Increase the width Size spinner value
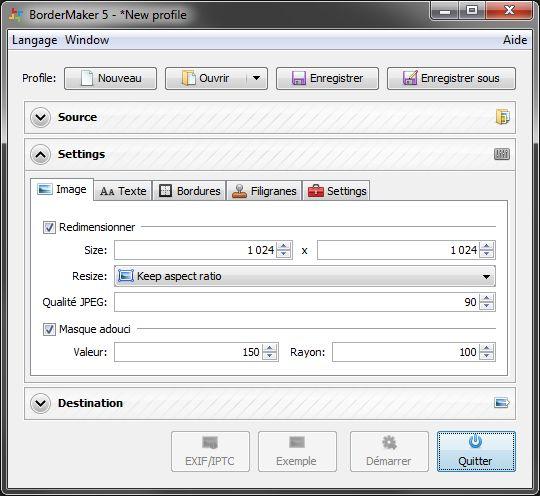 tap(284, 246)
